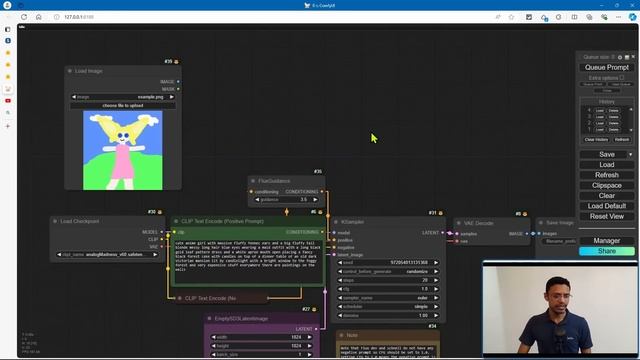Decrease latent height with left arrow
Screen dimensions: 640x360
pos(213,346)
